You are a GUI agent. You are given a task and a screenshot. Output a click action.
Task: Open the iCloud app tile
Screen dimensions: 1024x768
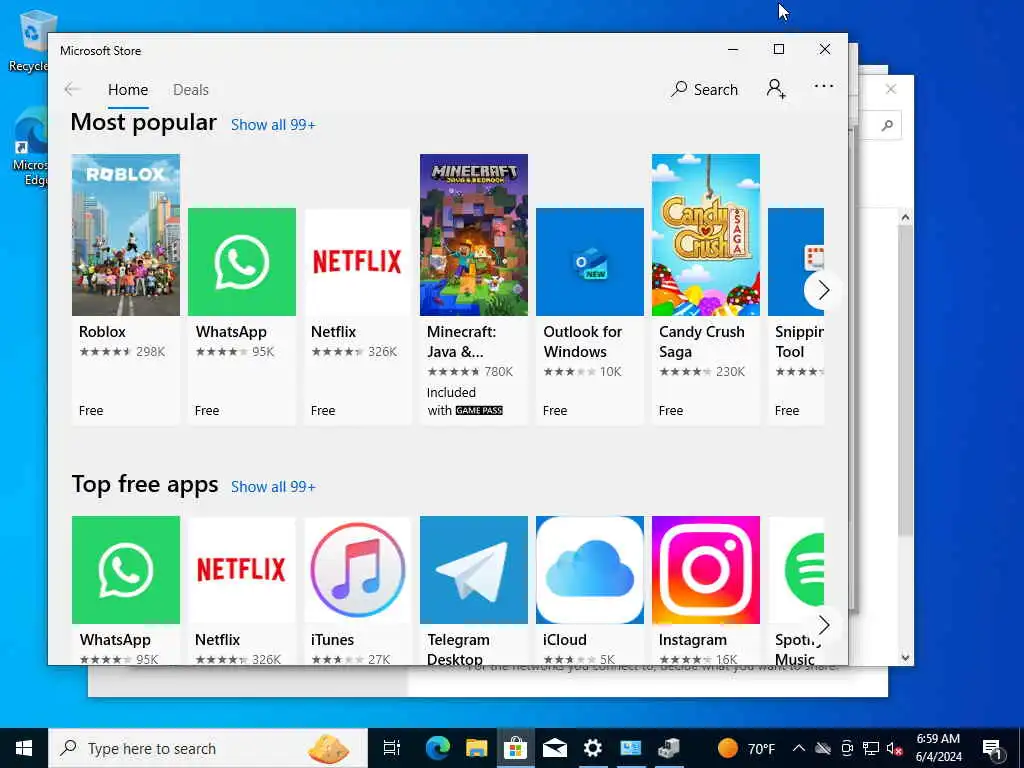(x=590, y=590)
